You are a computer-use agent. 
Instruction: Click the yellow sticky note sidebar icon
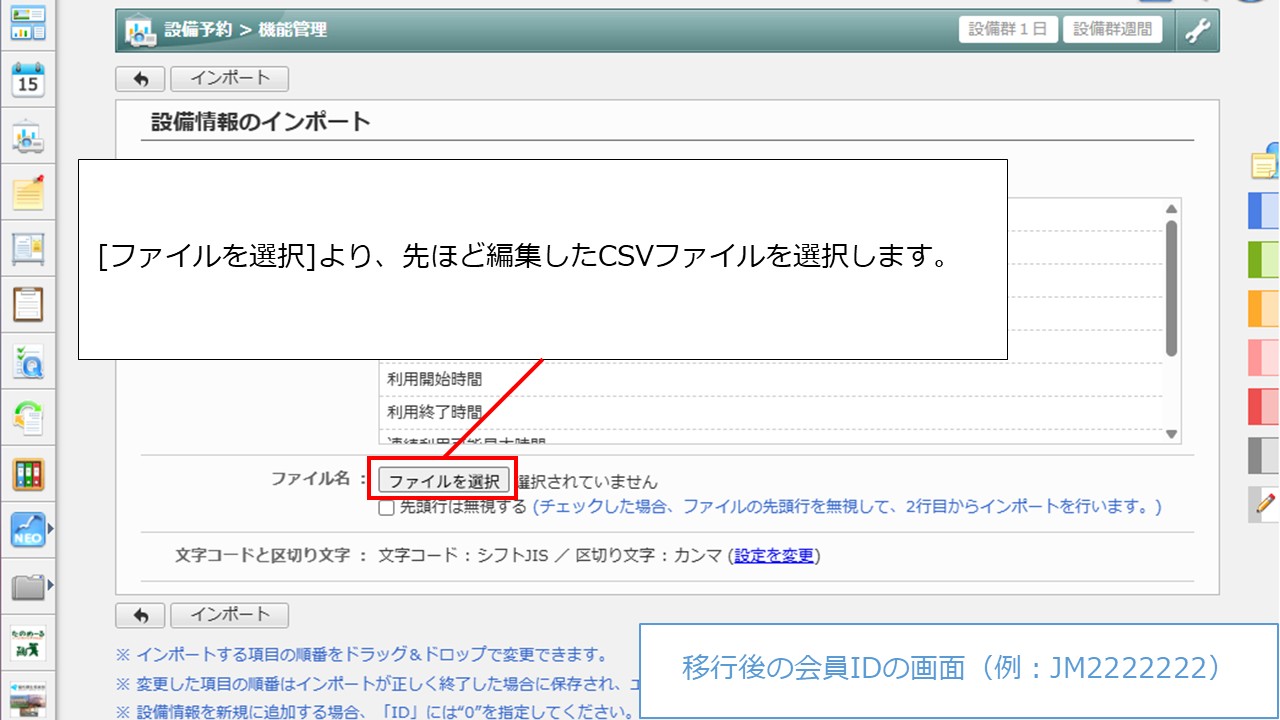tap(28, 193)
